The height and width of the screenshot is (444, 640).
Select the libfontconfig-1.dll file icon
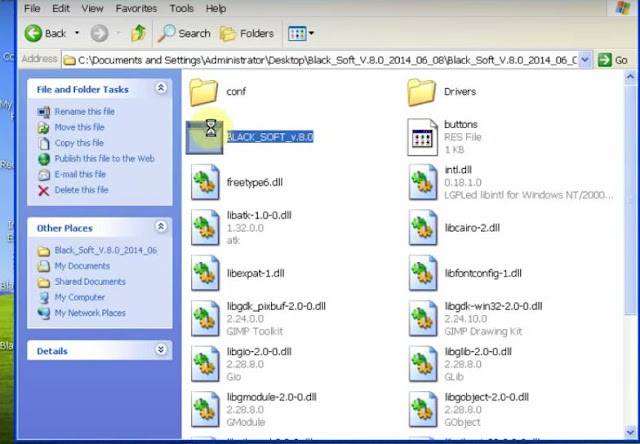(423, 273)
